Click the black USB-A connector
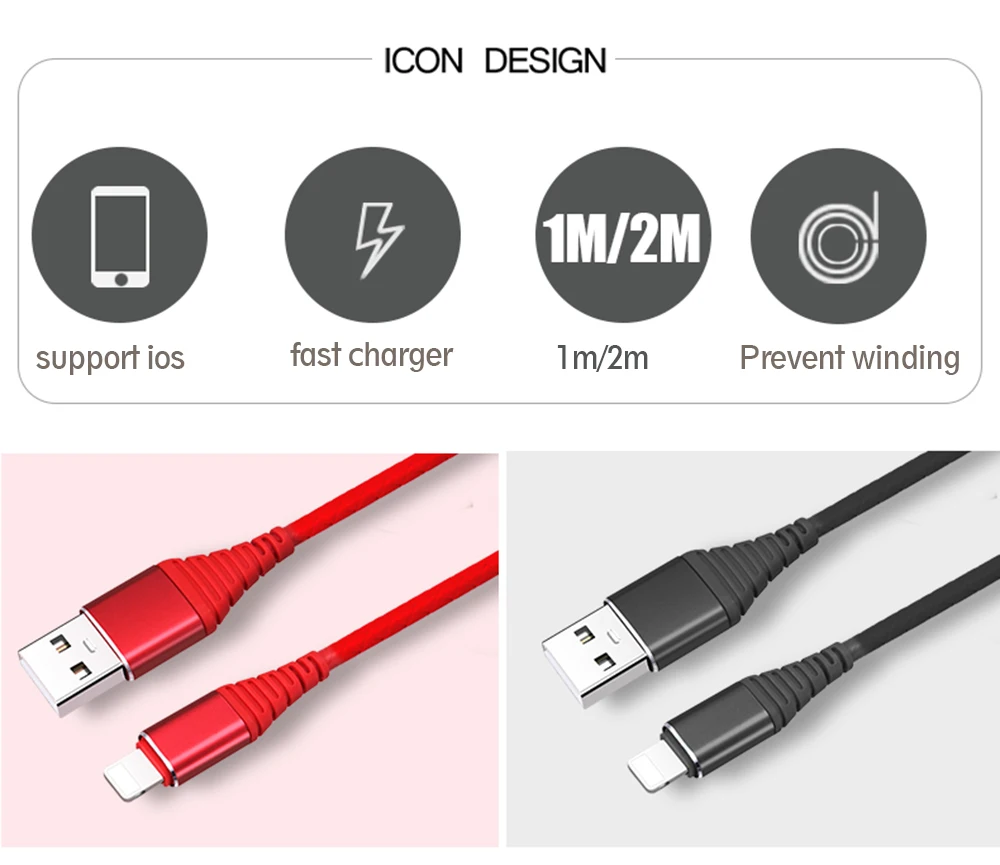The height and width of the screenshot is (865, 1000). click(x=596, y=654)
